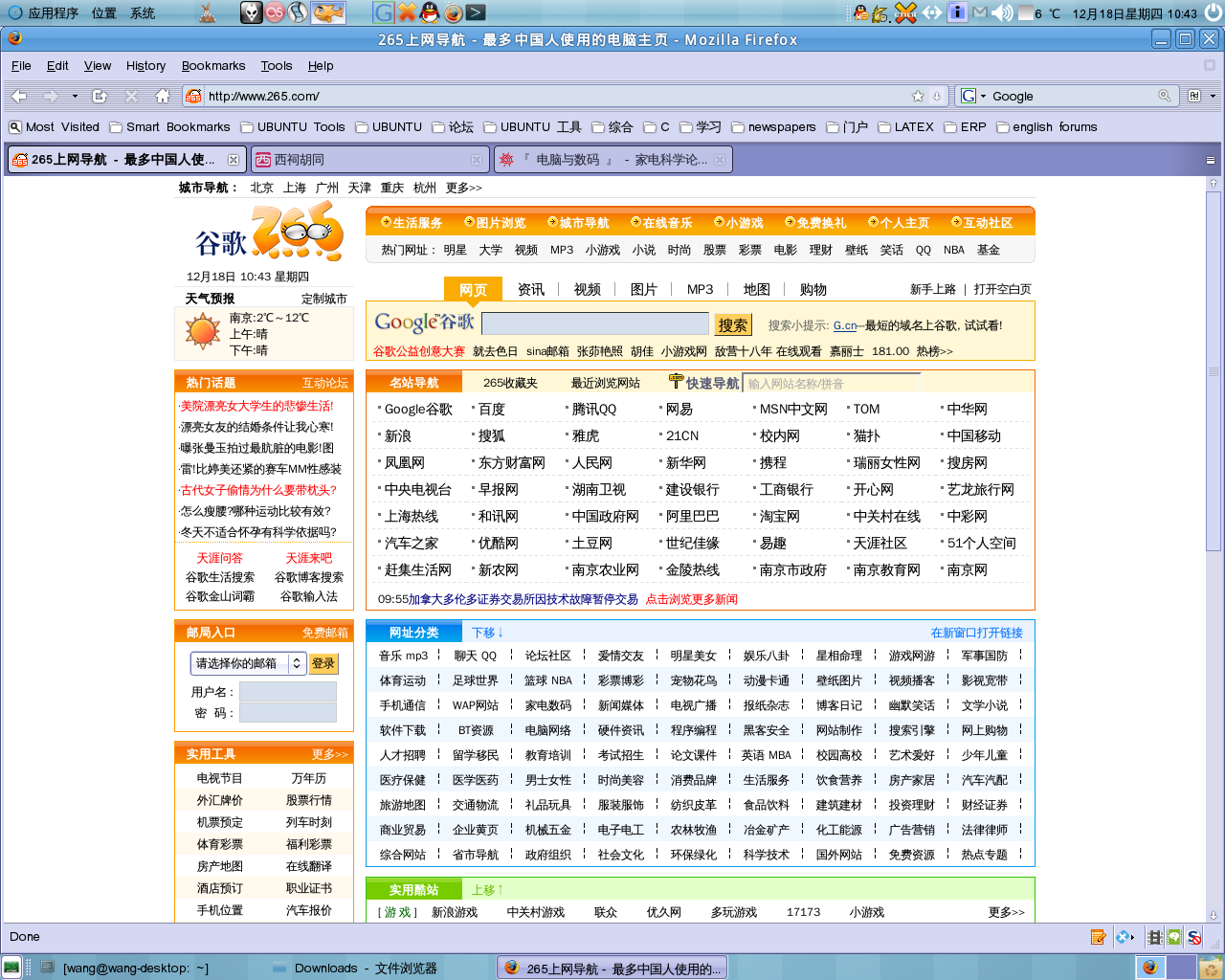Click the 265 site favicon in address bar
This screenshot has width=1225, height=980.
193,96
